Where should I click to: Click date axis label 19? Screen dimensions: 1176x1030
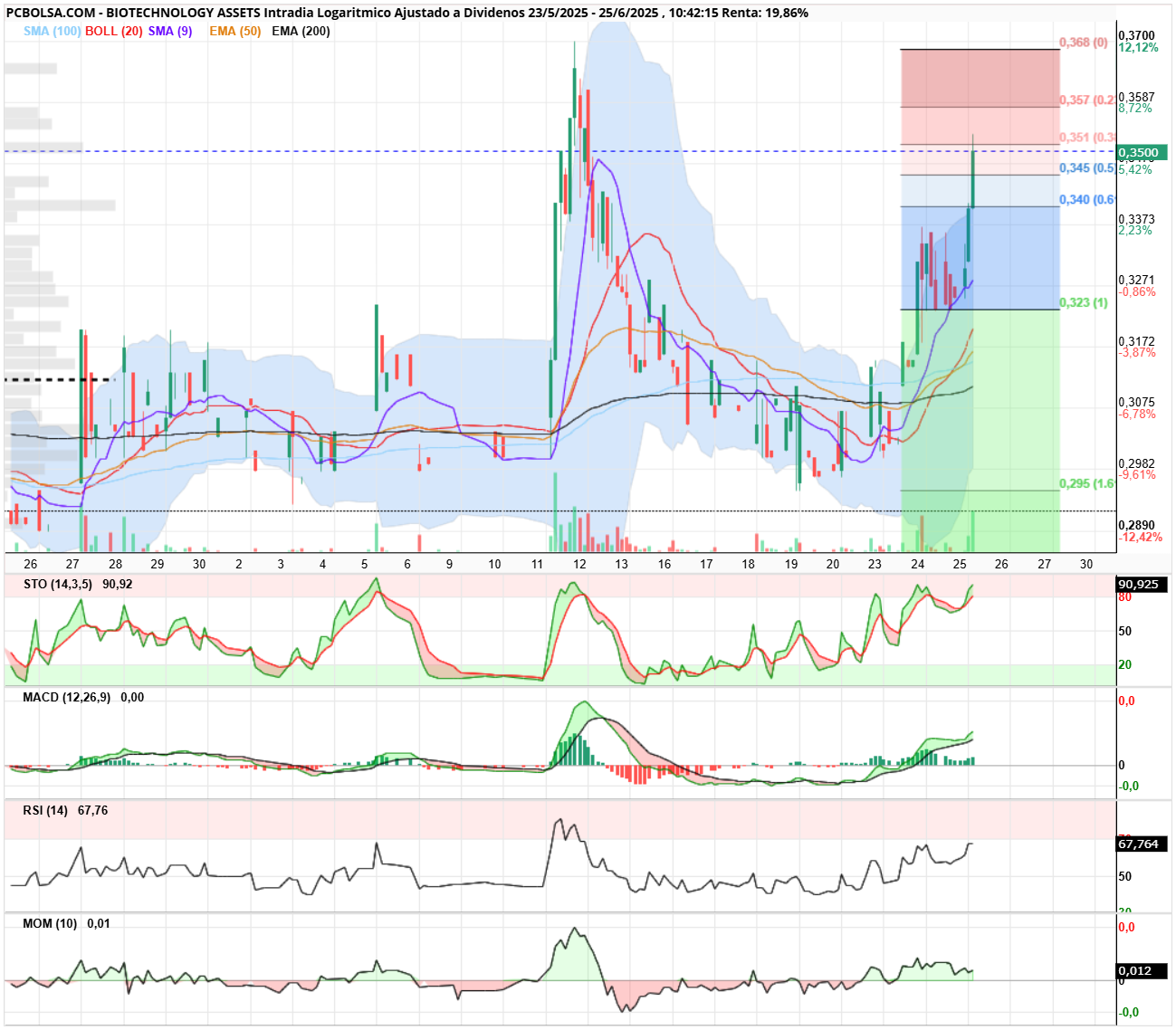[791, 564]
